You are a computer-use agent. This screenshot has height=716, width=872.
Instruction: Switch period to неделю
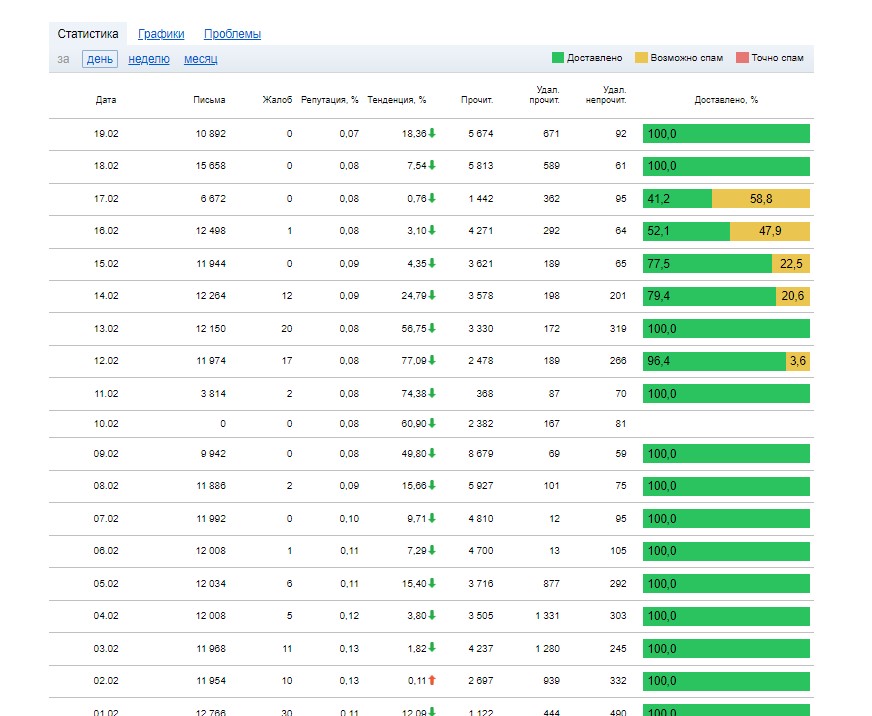pos(148,59)
